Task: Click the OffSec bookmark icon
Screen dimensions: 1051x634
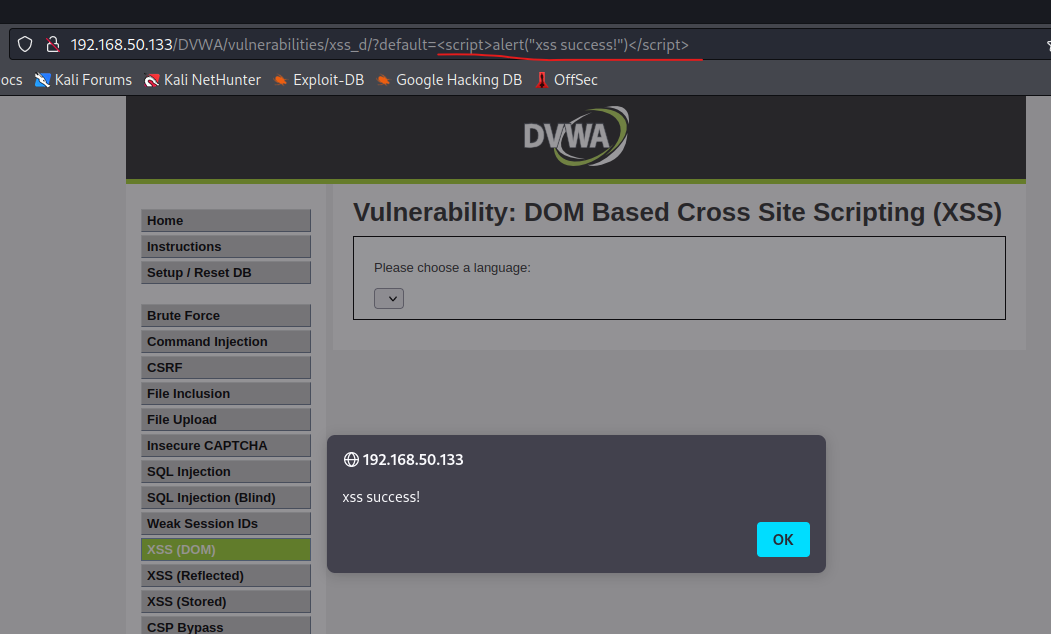Action: pos(542,80)
